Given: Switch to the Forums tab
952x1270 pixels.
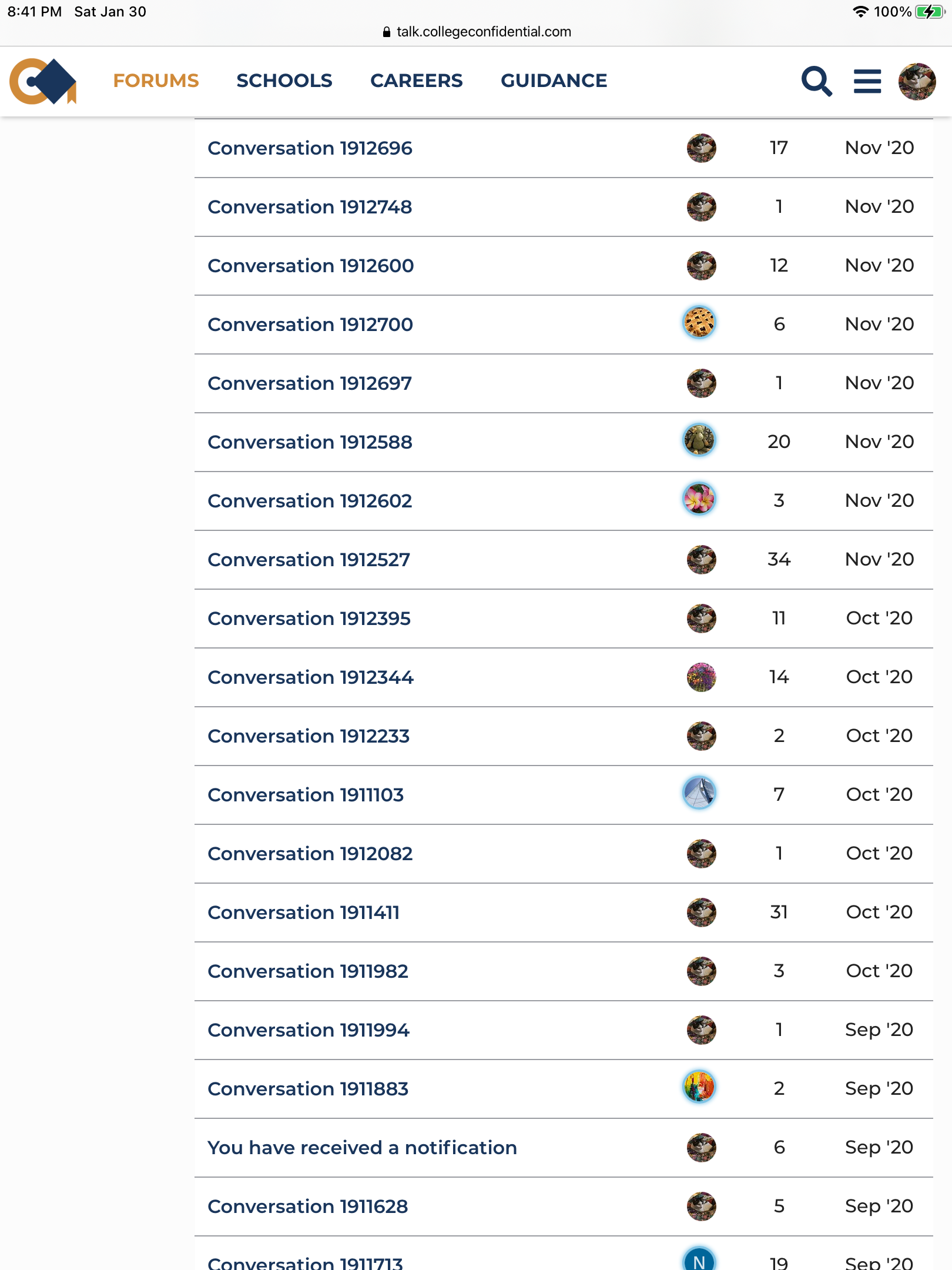Looking at the screenshot, I should pyautogui.click(x=156, y=81).
